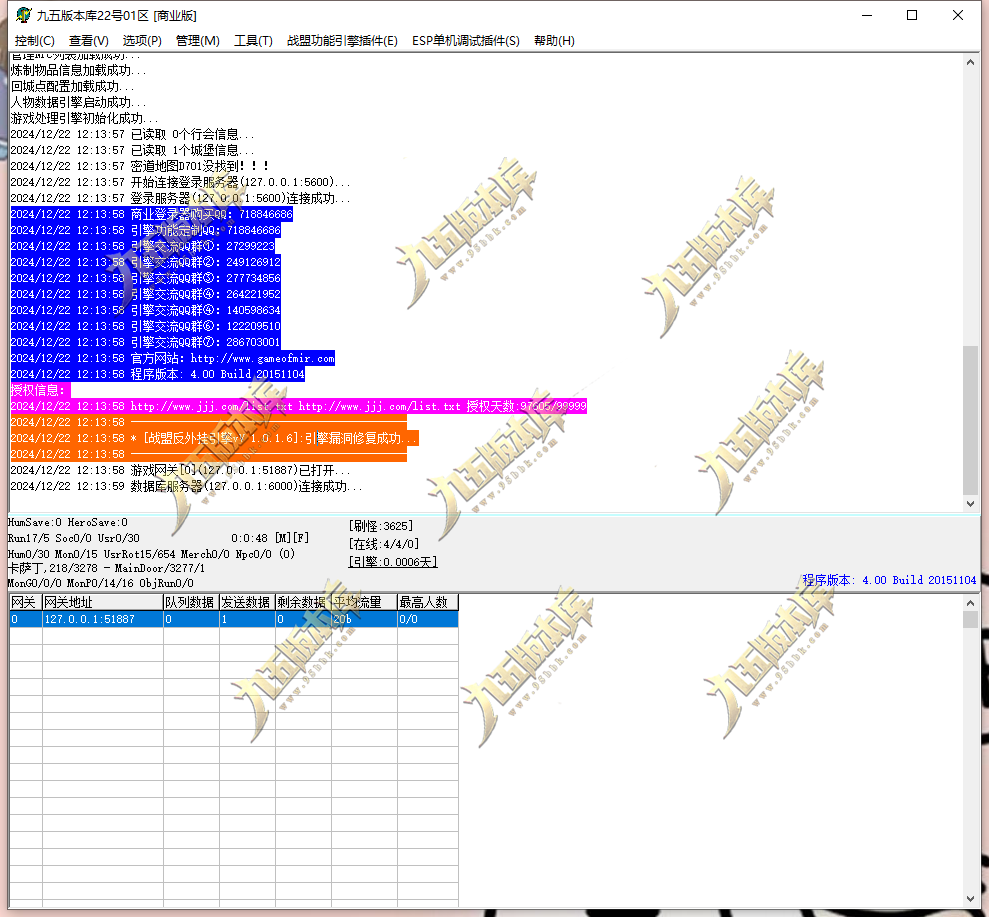This screenshot has height=917, width=989.
Task: Open the 工具(T) menu
Action: 253,41
